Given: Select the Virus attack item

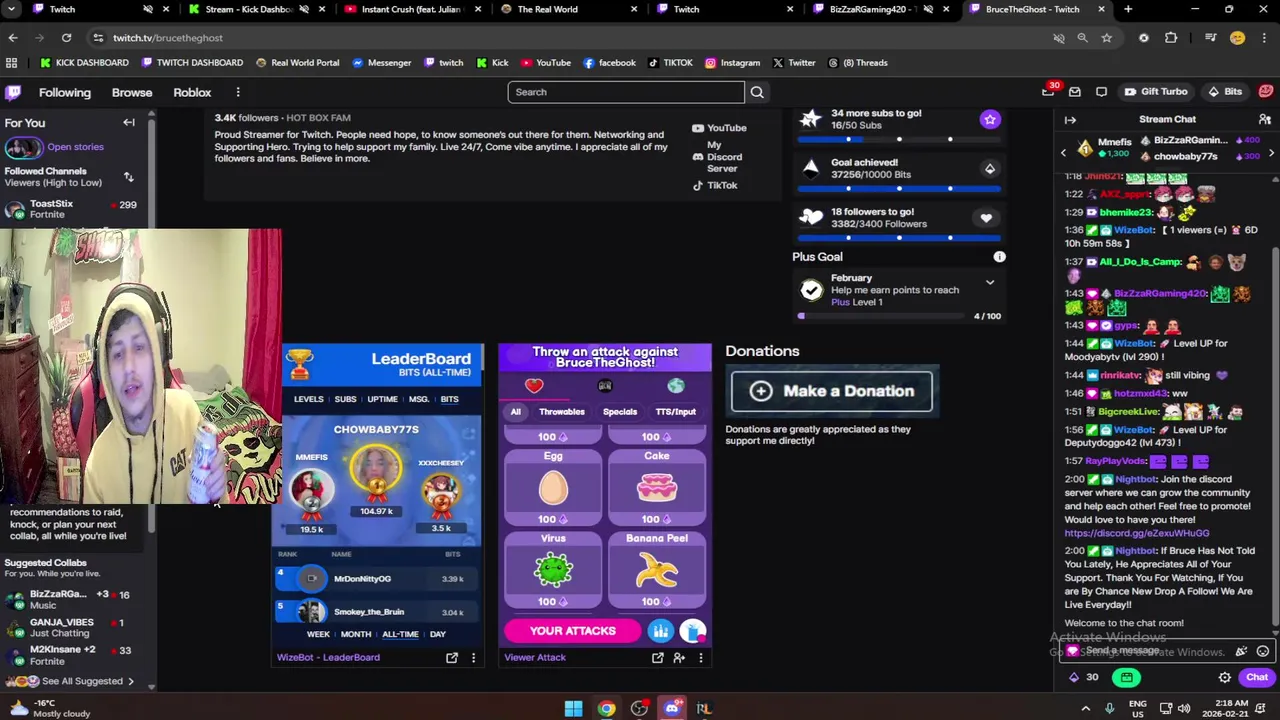Looking at the screenshot, I should click(x=553, y=569).
